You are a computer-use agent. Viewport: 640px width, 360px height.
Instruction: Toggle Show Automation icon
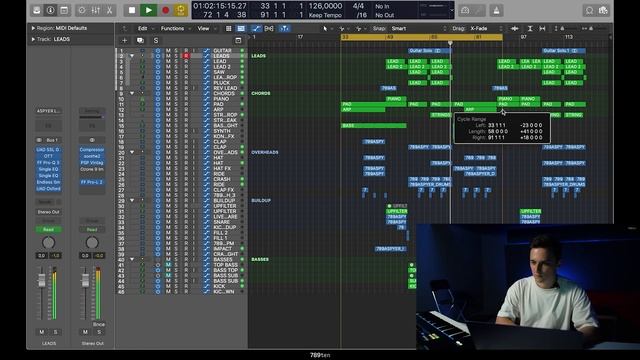tap(256, 29)
